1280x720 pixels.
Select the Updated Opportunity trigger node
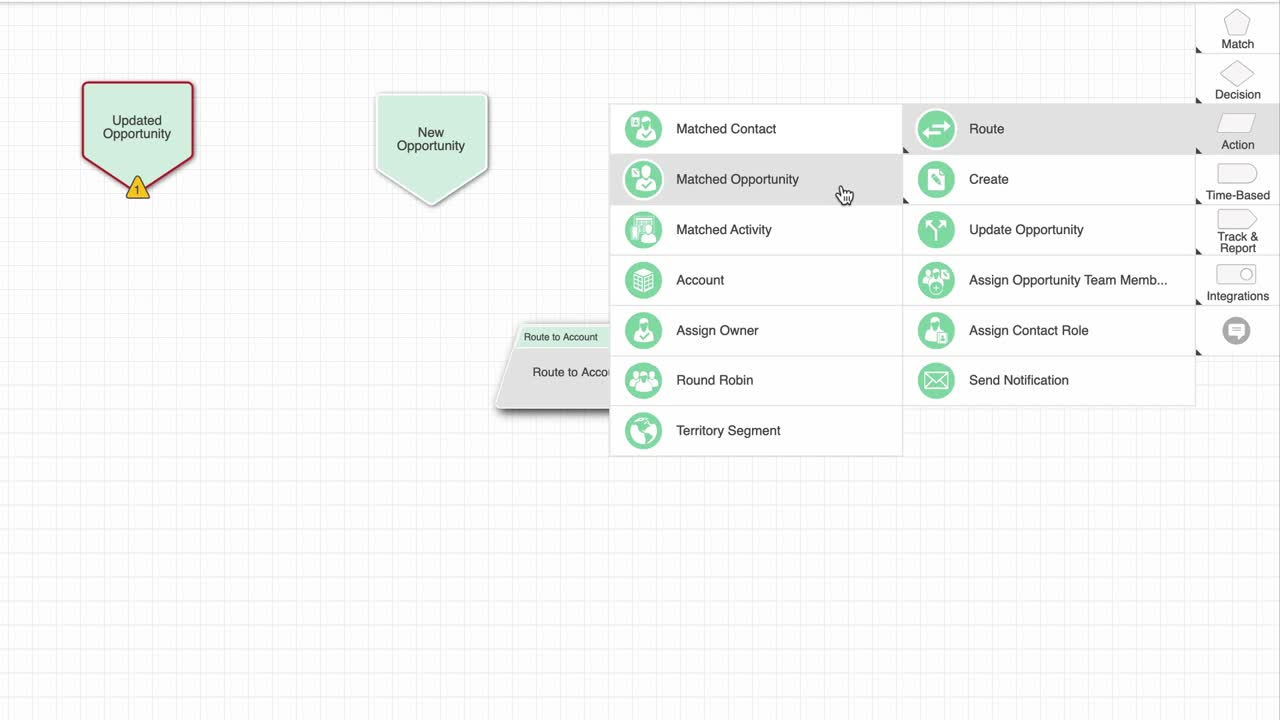pos(138,135)
